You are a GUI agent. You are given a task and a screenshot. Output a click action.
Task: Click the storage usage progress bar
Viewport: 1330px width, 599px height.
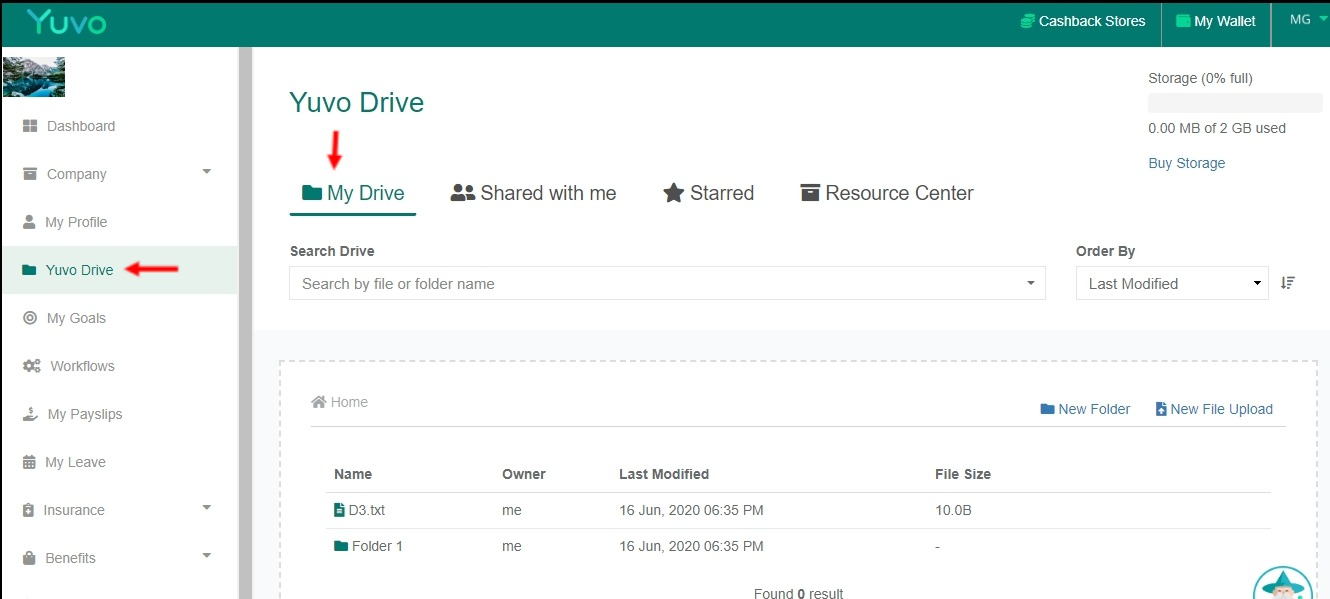pyautogui.click(x=1235, y=103)
